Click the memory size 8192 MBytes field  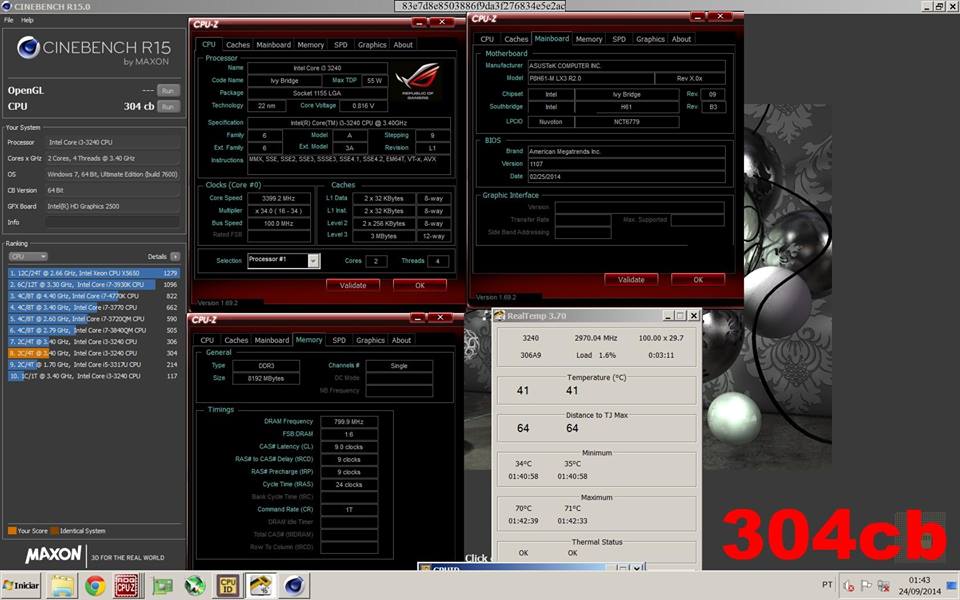266,378
